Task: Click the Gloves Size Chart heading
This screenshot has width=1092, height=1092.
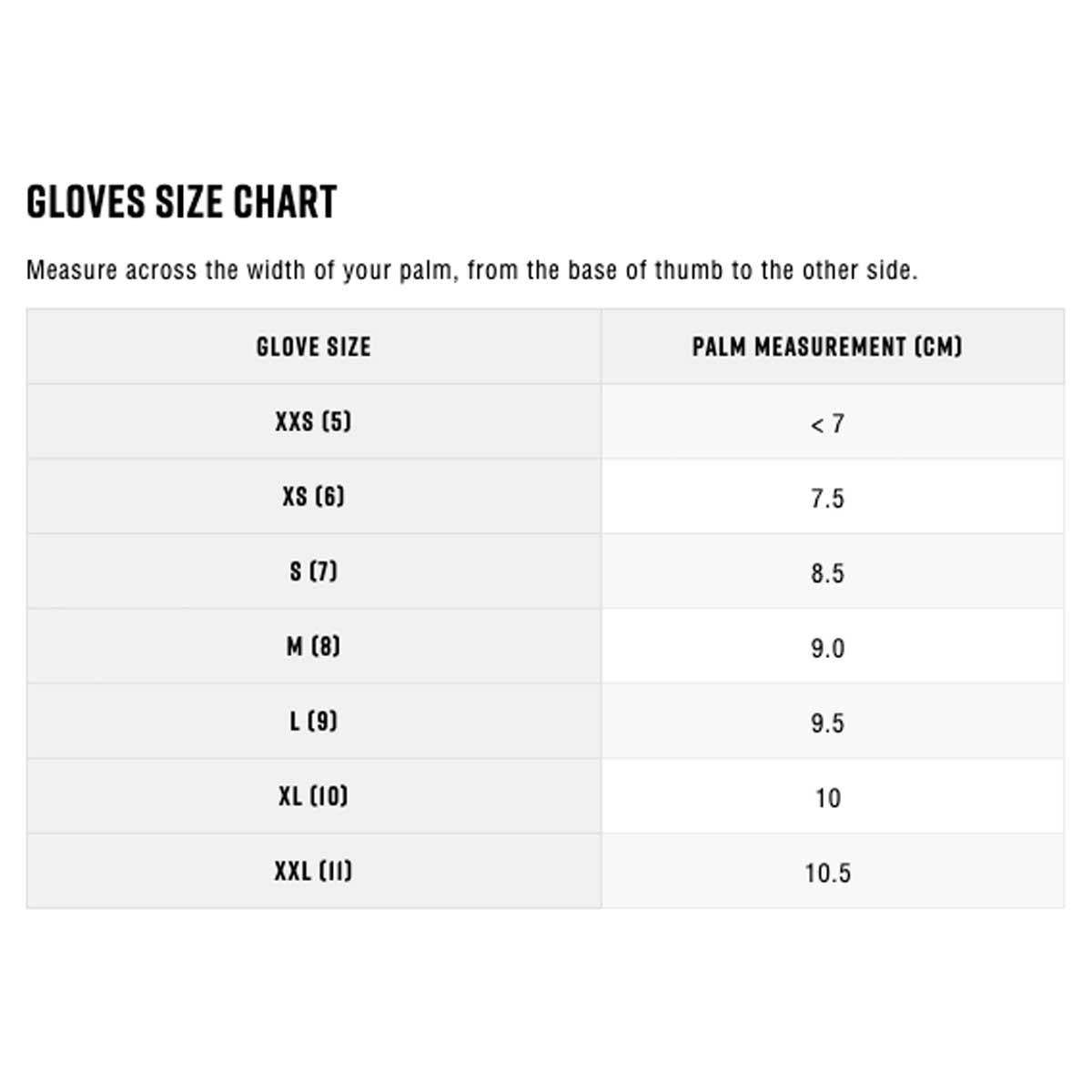Action: (182, 202)
